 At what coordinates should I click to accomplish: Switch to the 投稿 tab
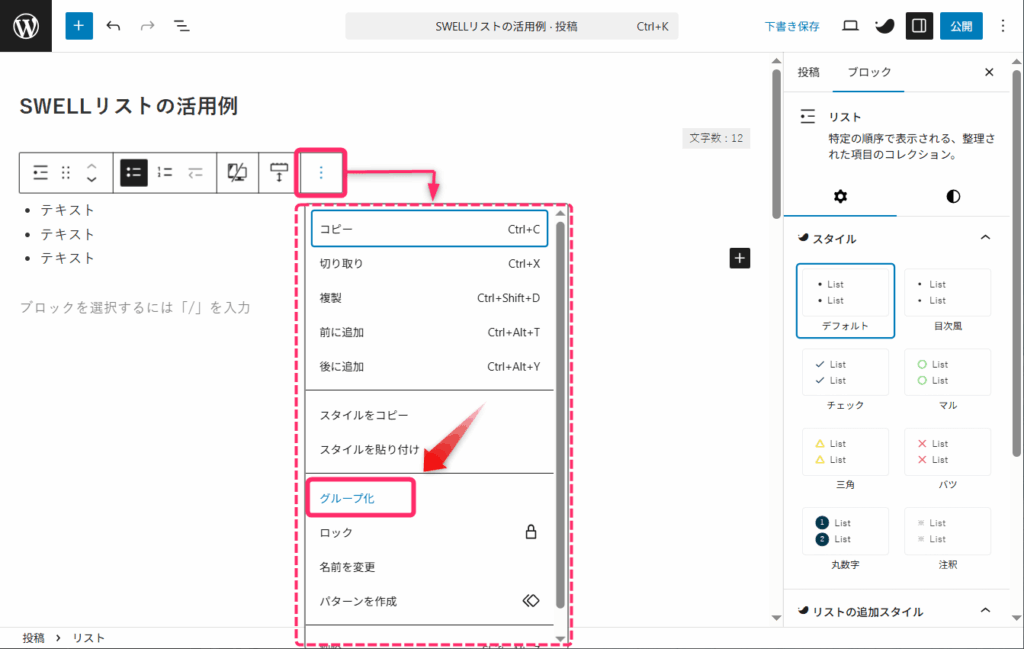pyautogui.click(x=808, y=72)
